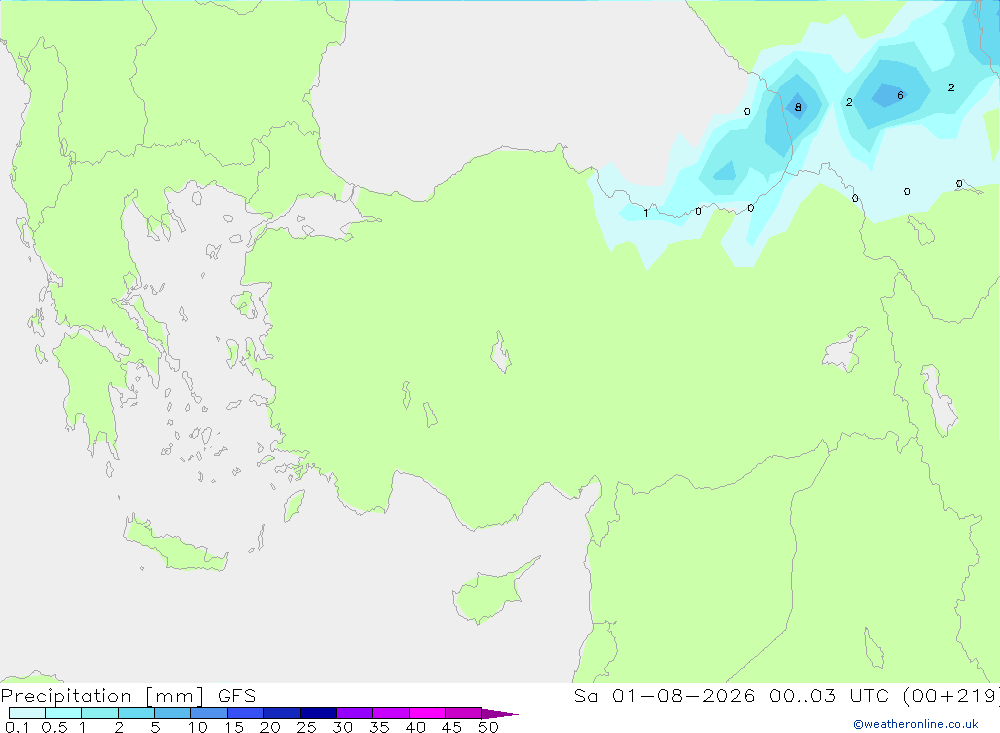Click the "0.5" legend scale label
This screenshot has width=1000, height=733.
coord(55,727)
